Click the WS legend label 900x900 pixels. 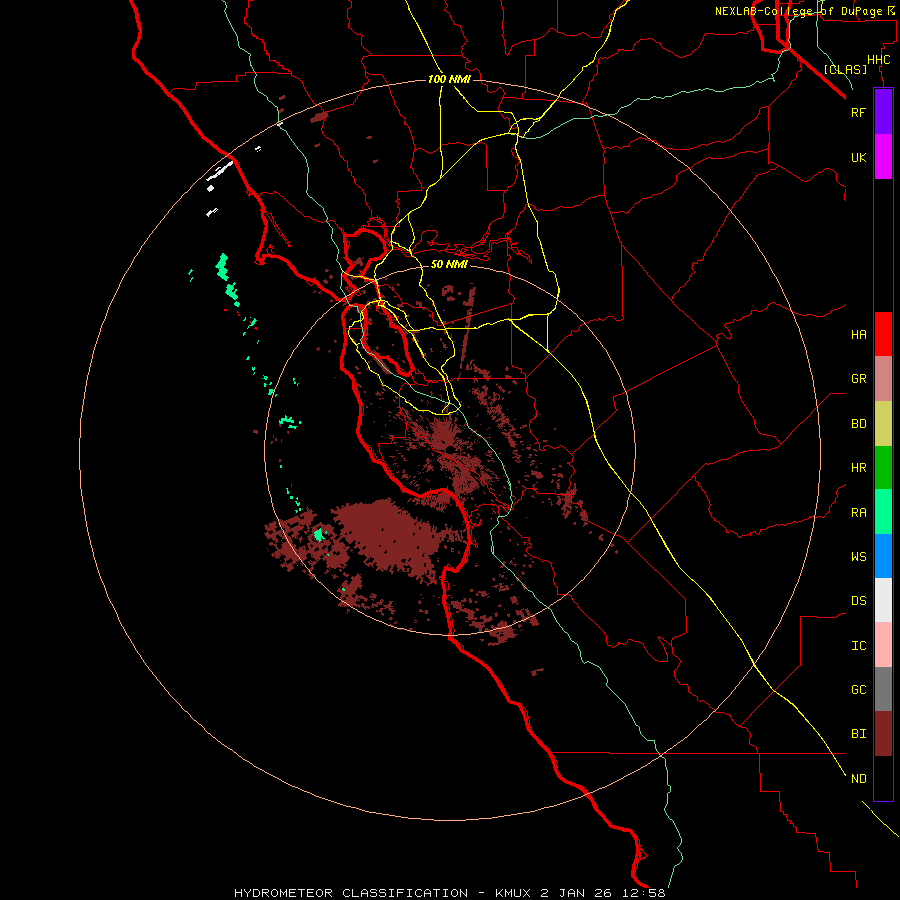point(858,557)
